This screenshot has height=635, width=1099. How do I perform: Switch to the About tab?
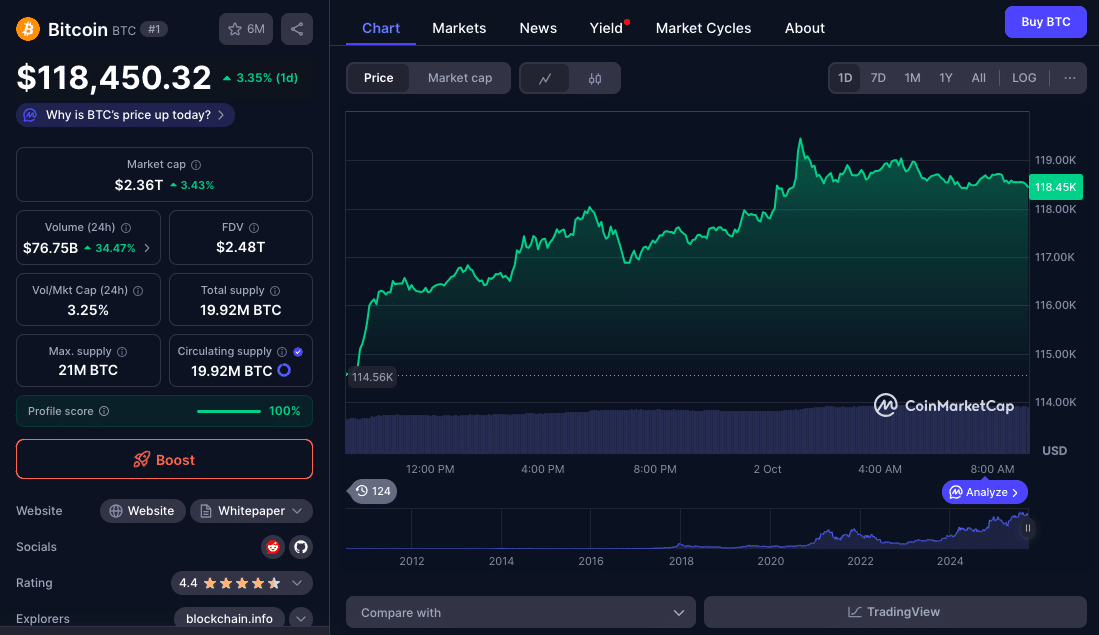tap(805, 28)
